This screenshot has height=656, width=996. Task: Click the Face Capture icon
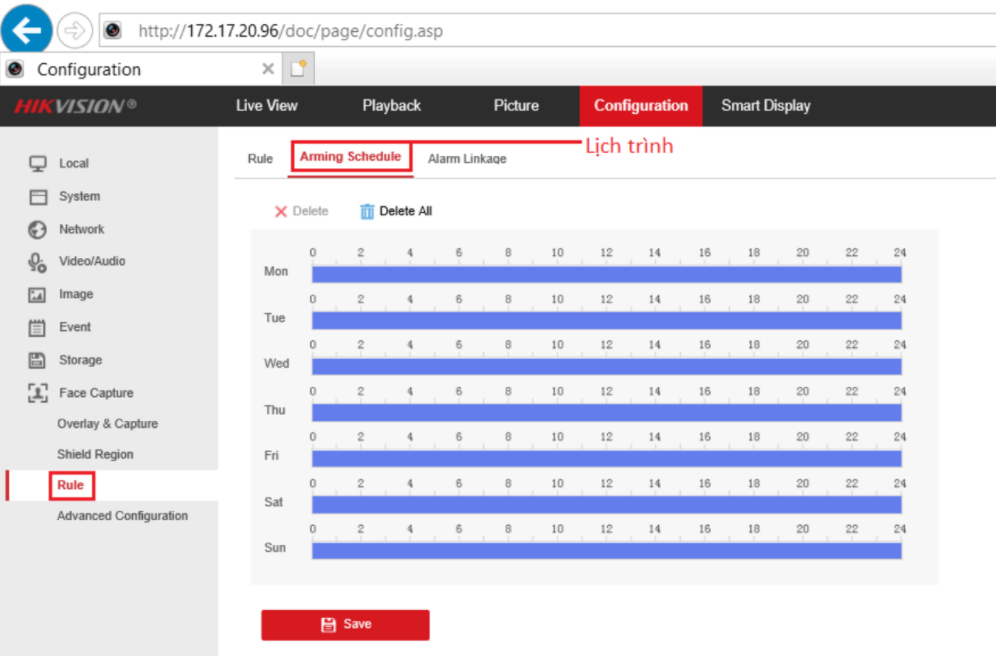pos(38,393)
